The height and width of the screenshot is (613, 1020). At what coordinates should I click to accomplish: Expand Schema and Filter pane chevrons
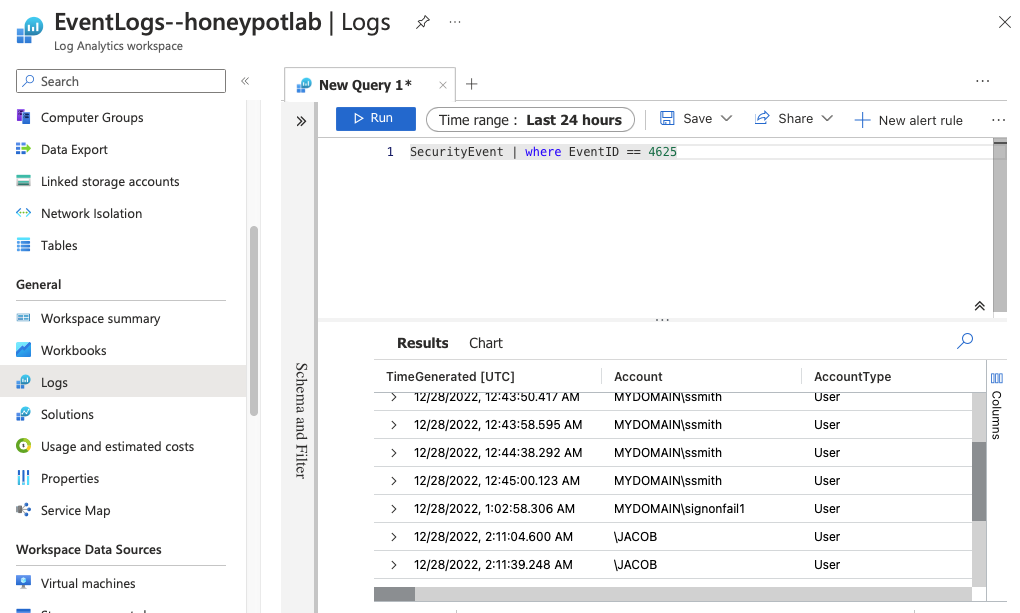(x=301, y=121)
